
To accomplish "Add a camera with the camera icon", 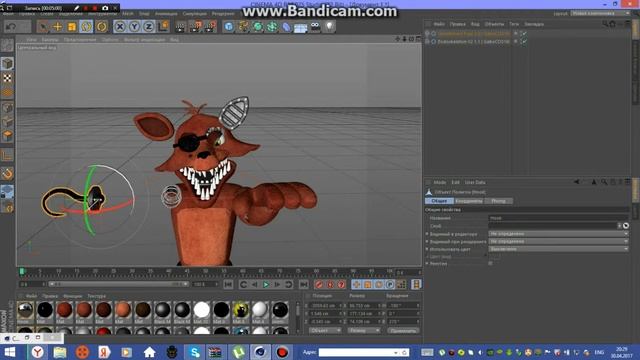I will (315, 27).
